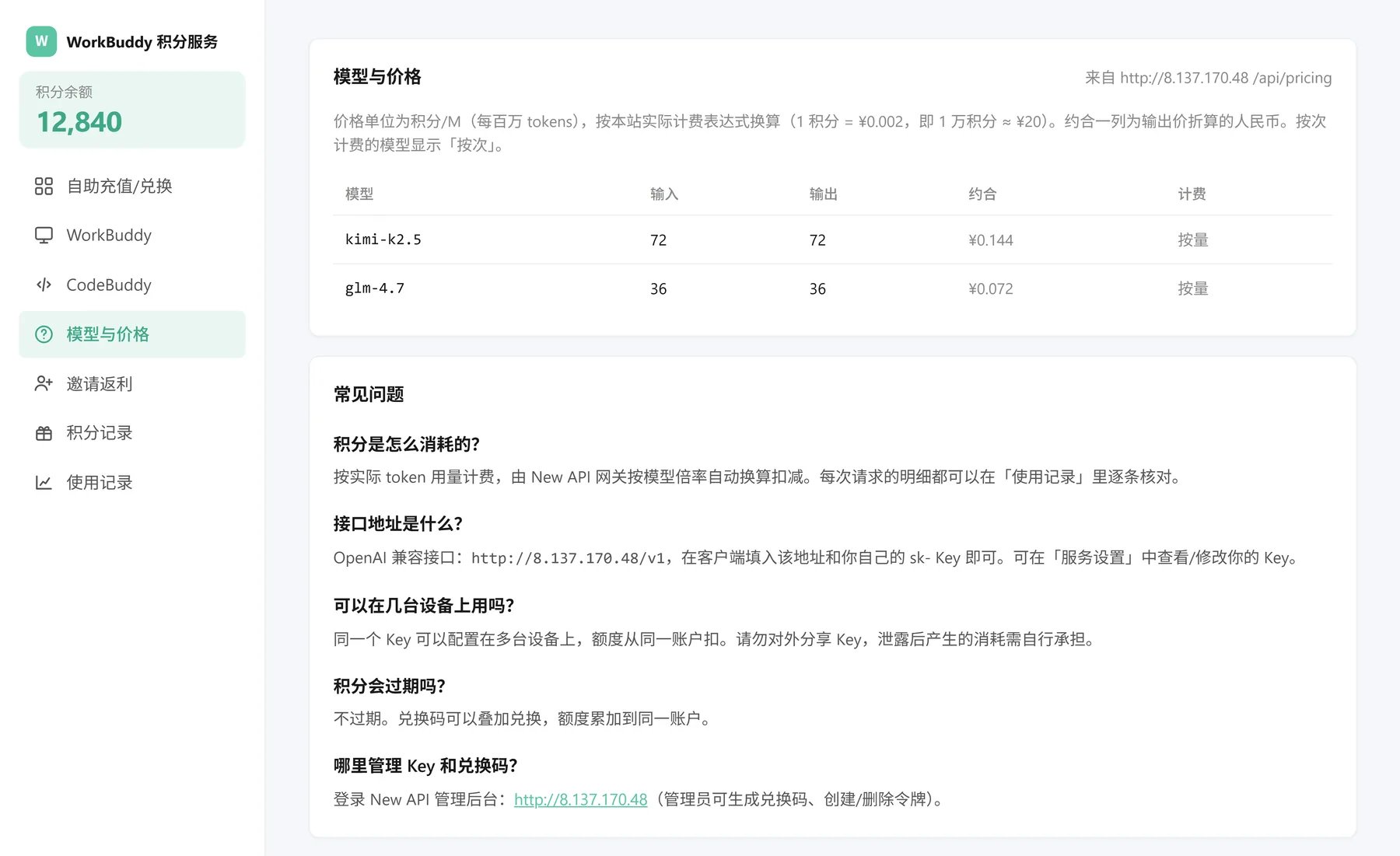Click the glm-4.7 model name cell
The image size is (1400, 856).
(x=375, y=288)
